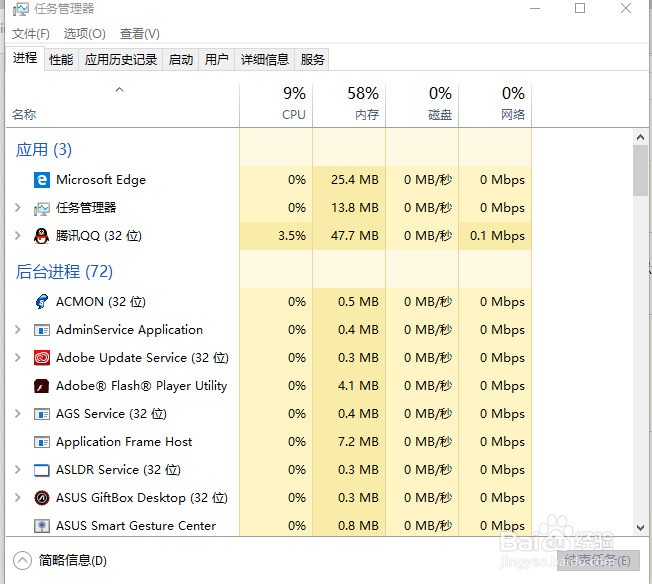Open the 文件(F) menu

(x=30, y=34)
